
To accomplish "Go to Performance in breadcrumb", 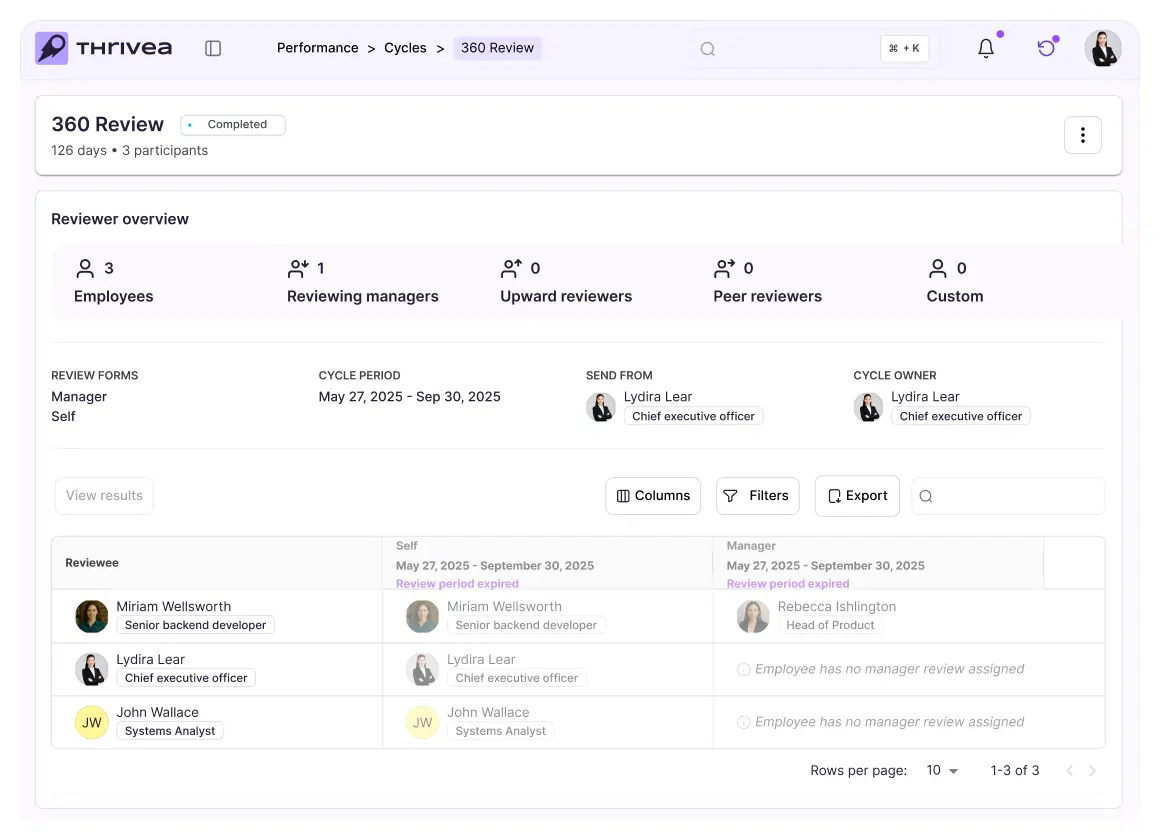I will [x=317, y=48].
